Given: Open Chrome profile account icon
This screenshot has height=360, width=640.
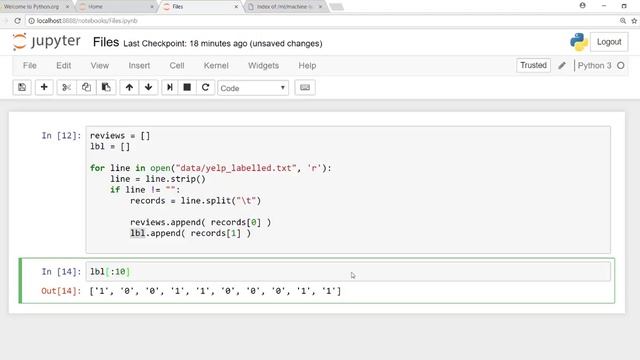Looking at the screenshot, I should pos(582,6).
